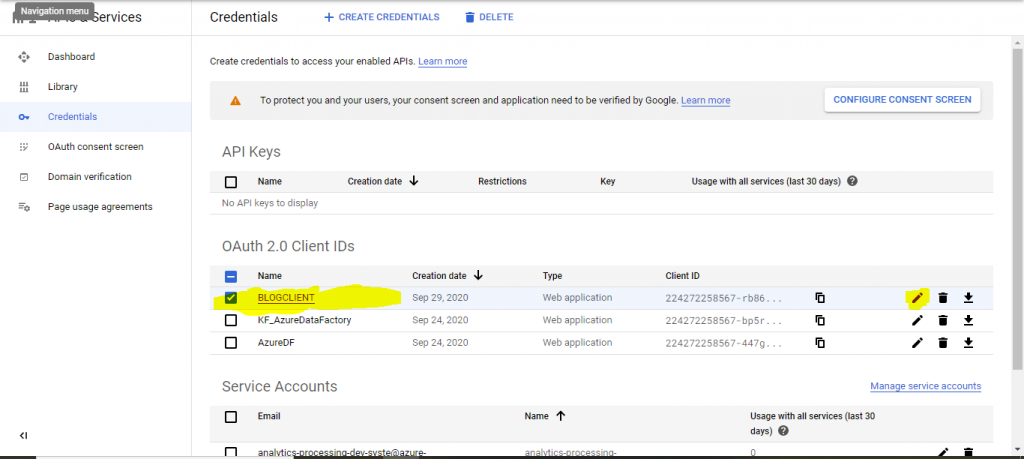The image size is (1024, 459).
Task: Copy the BLOGCLIENT client ID
Action: coord(820,298)
